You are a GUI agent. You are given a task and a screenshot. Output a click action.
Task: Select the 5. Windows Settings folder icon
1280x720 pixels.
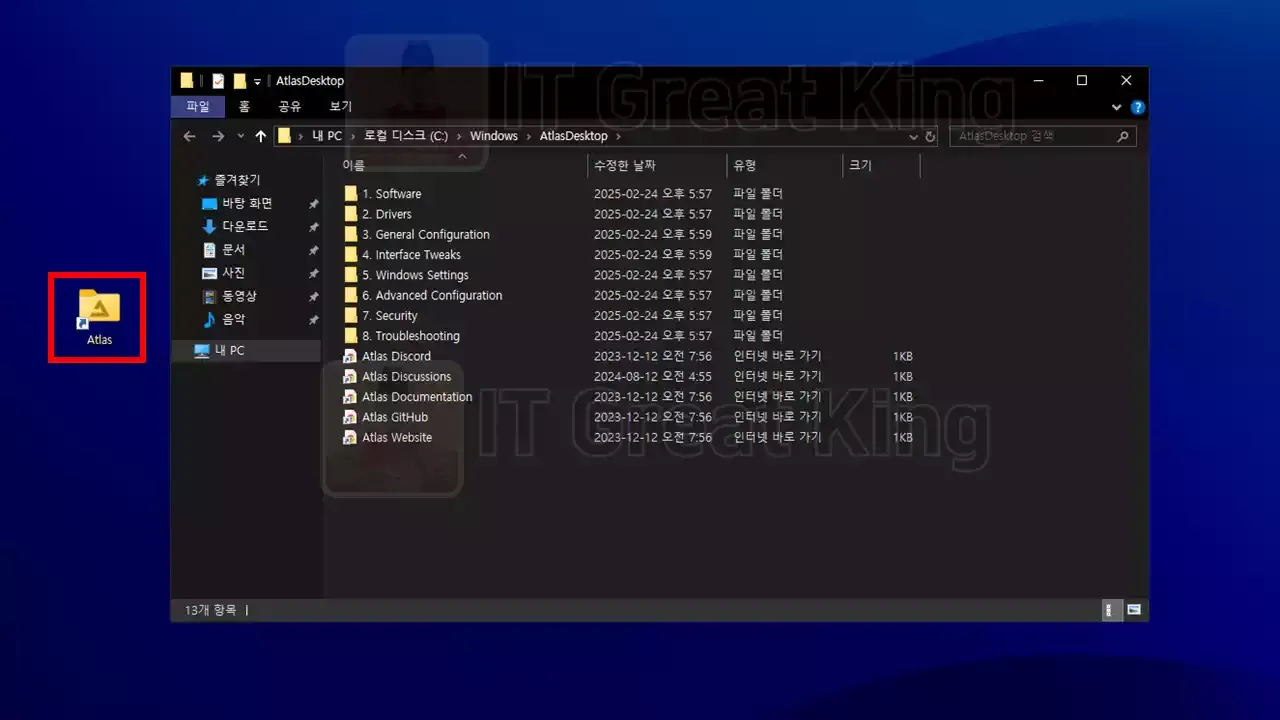tap(350, 275)
